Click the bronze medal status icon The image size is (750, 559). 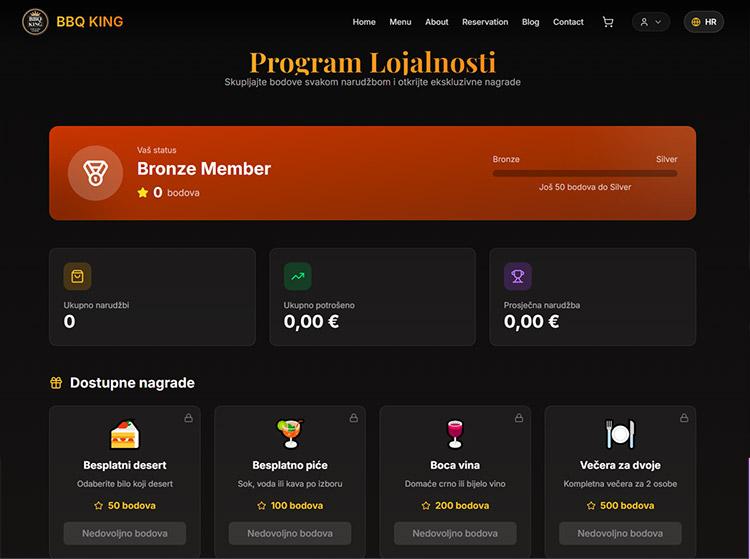tap(95, 173)
